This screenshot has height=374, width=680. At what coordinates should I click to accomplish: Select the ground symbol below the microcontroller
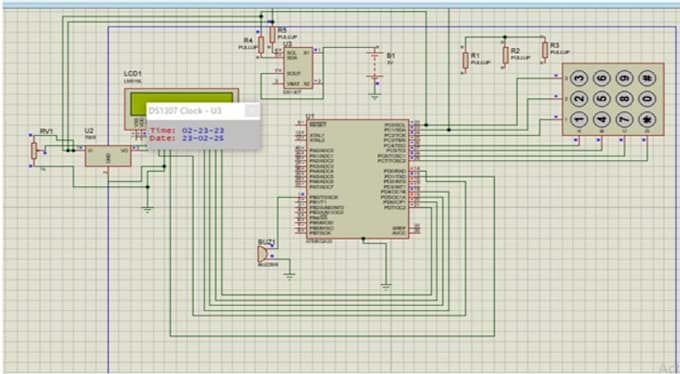click(x=386, y=286)
